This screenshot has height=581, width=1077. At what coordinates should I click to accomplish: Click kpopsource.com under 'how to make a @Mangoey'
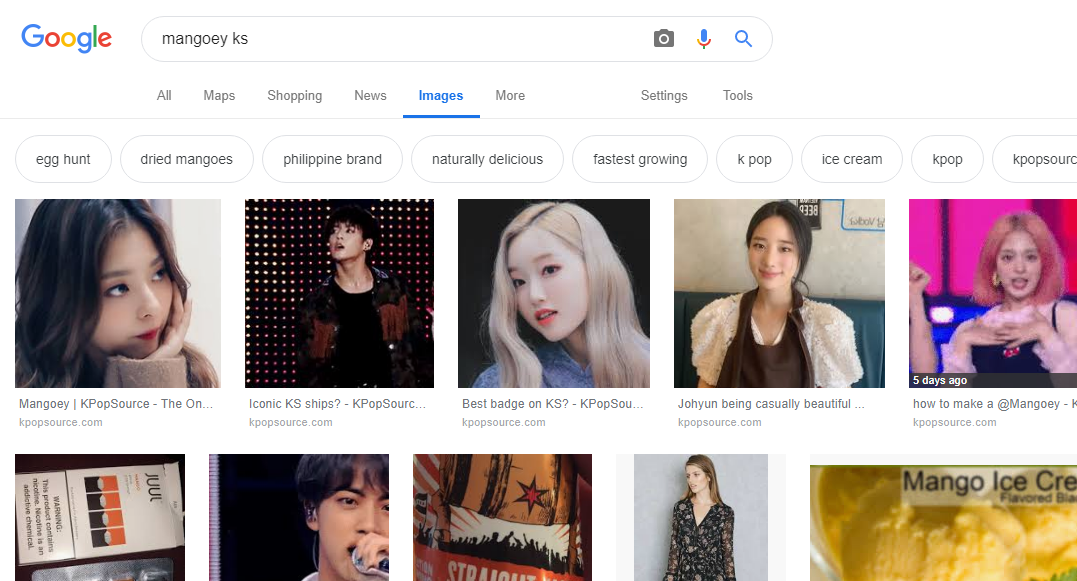[x=955, y=422]
